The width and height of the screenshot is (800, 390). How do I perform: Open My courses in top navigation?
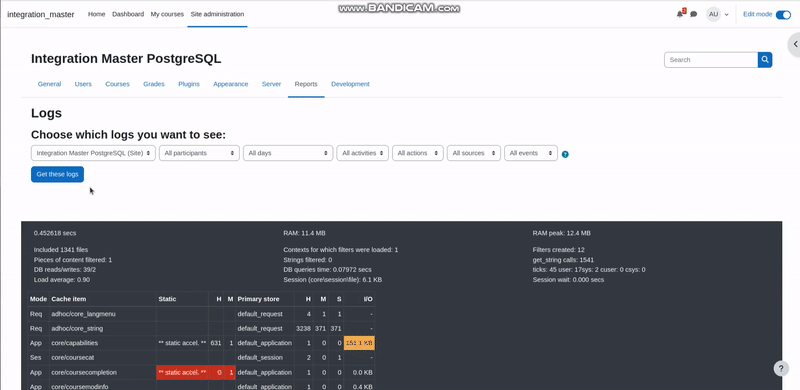[x=167, y=14]
